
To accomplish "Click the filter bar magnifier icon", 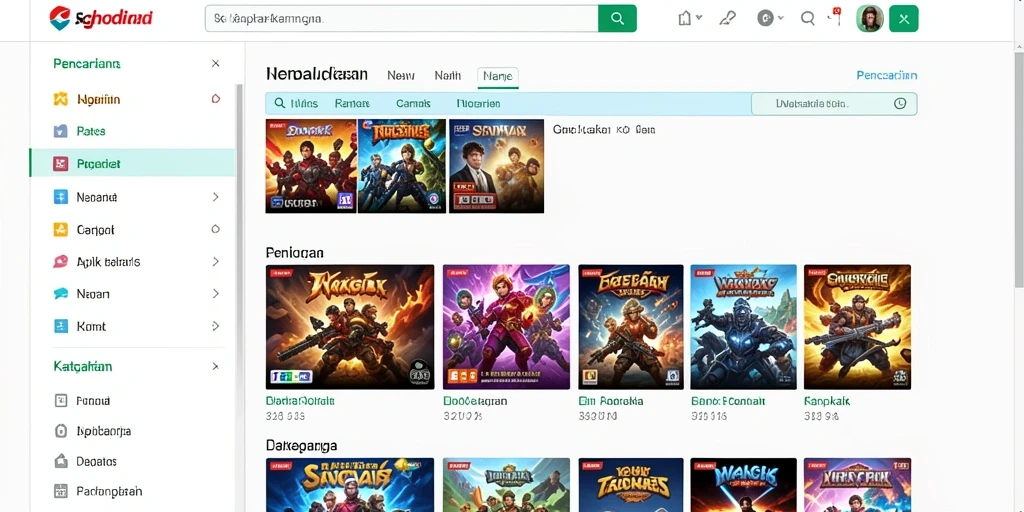I will pos(280,103).
